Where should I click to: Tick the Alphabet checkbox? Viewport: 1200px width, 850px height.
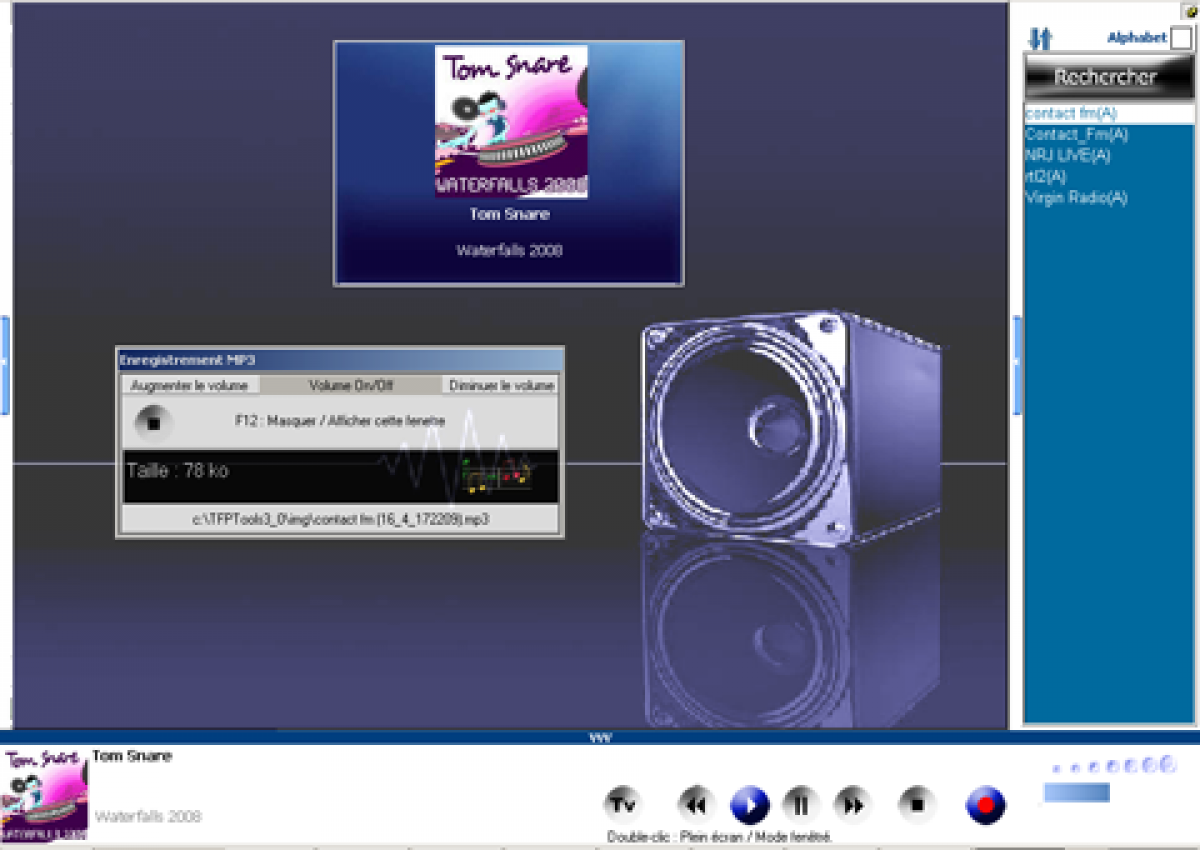[1181, 38]
